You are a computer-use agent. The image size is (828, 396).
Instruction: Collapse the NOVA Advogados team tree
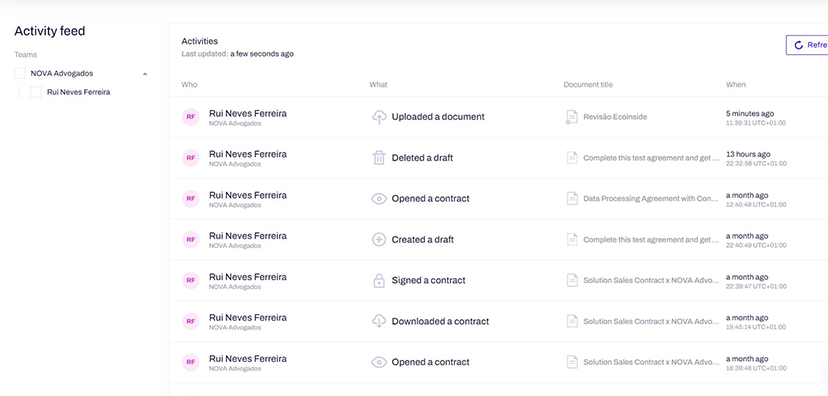(145, 74)
